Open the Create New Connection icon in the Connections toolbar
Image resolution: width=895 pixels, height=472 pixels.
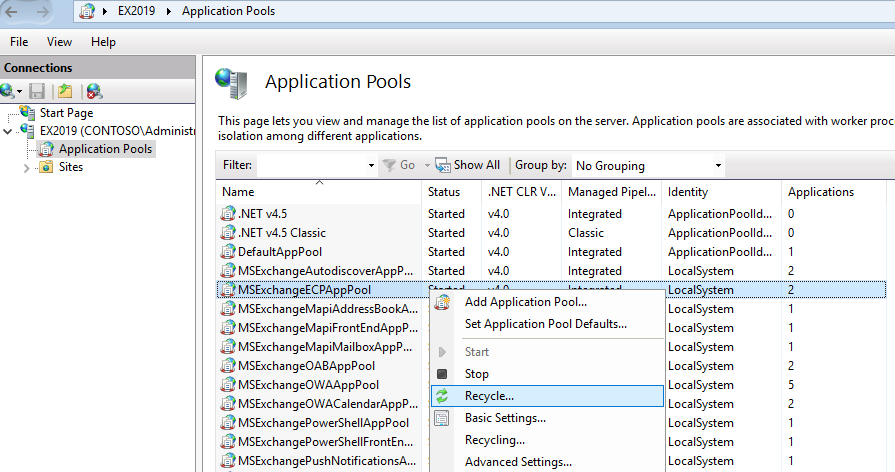click(x=7, y=91)
